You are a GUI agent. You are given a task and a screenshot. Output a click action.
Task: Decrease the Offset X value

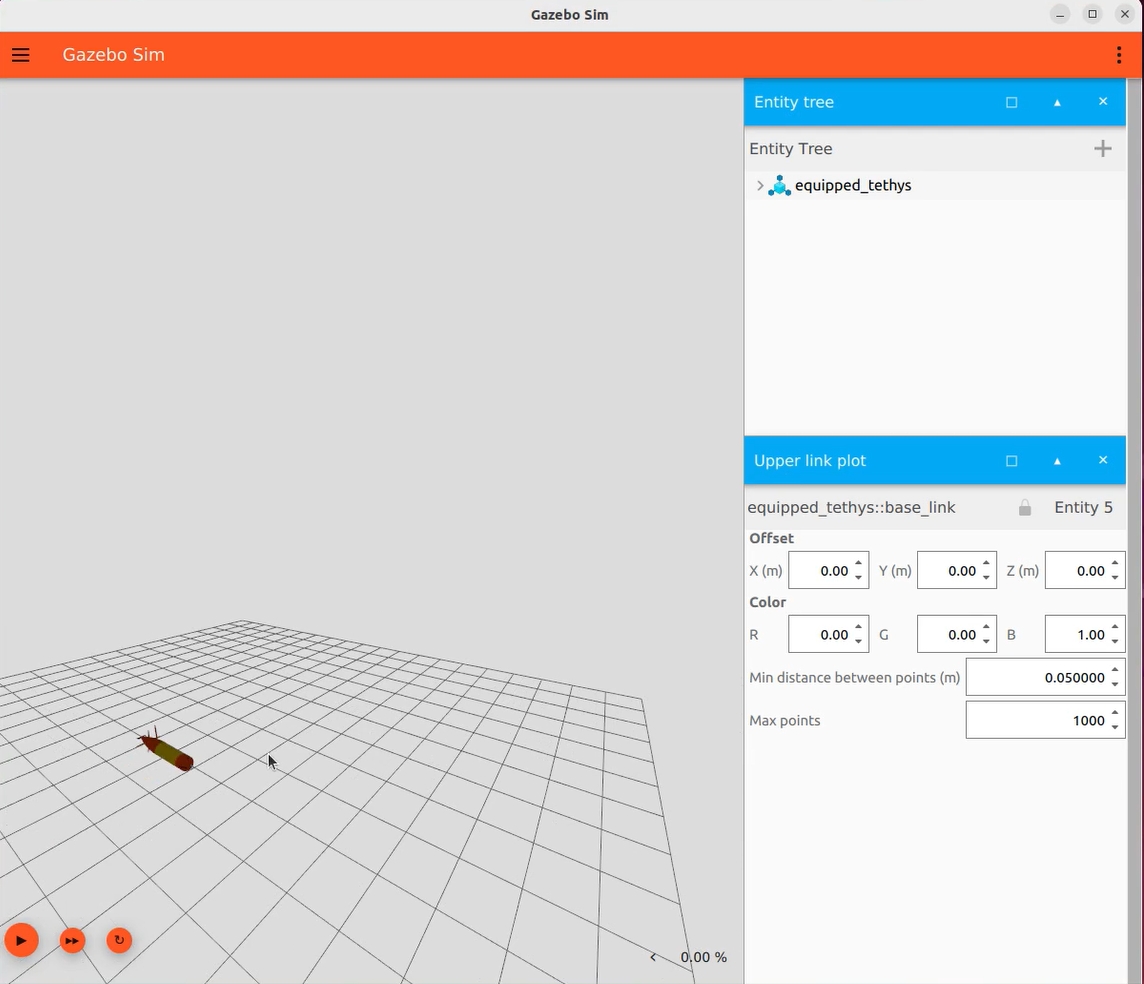tap(859, 578)
